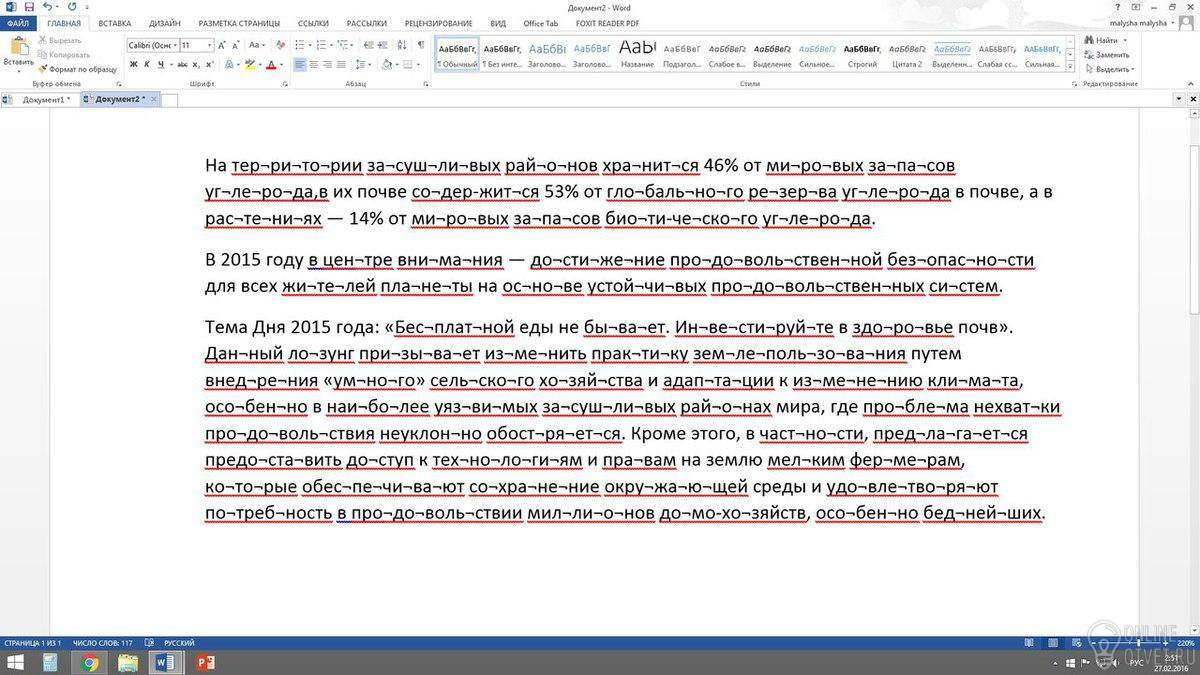Image resolution: width=1200 pixels, height=675 pixels.
Task: Decrease font size with the shrink font icon
Action: click(x=235, y=45)
